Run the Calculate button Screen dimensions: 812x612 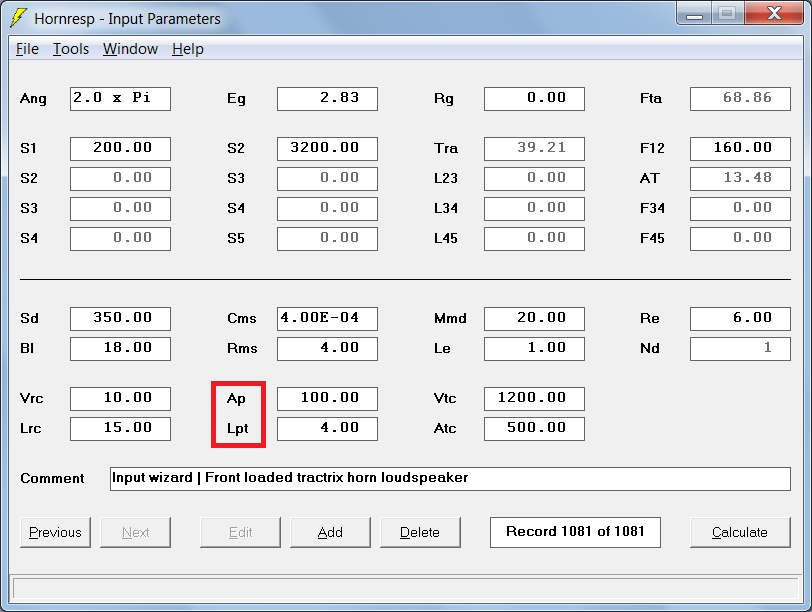pyautogui.click(x=740, y=532)
